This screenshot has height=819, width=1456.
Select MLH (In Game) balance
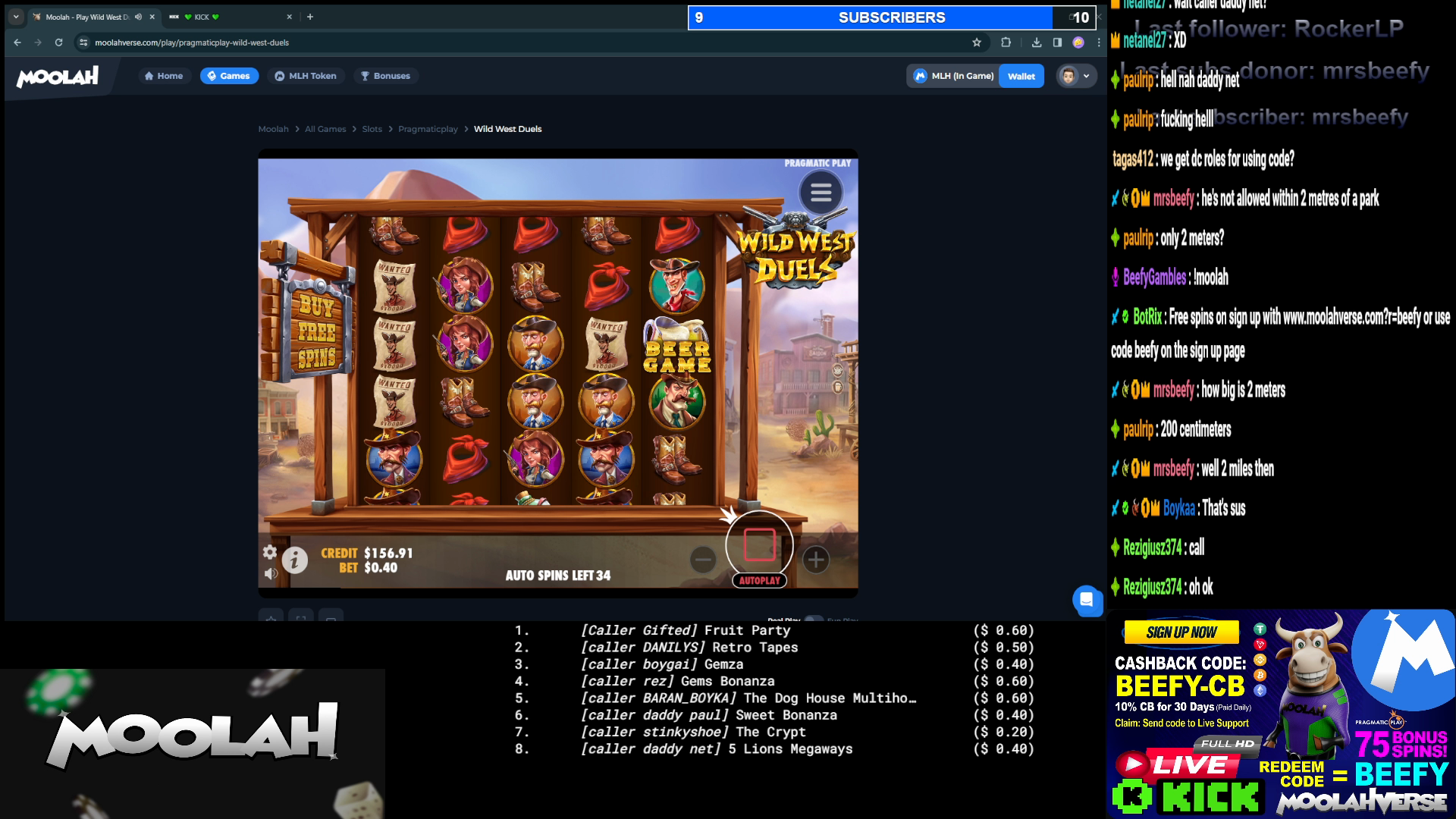point(953,76)
